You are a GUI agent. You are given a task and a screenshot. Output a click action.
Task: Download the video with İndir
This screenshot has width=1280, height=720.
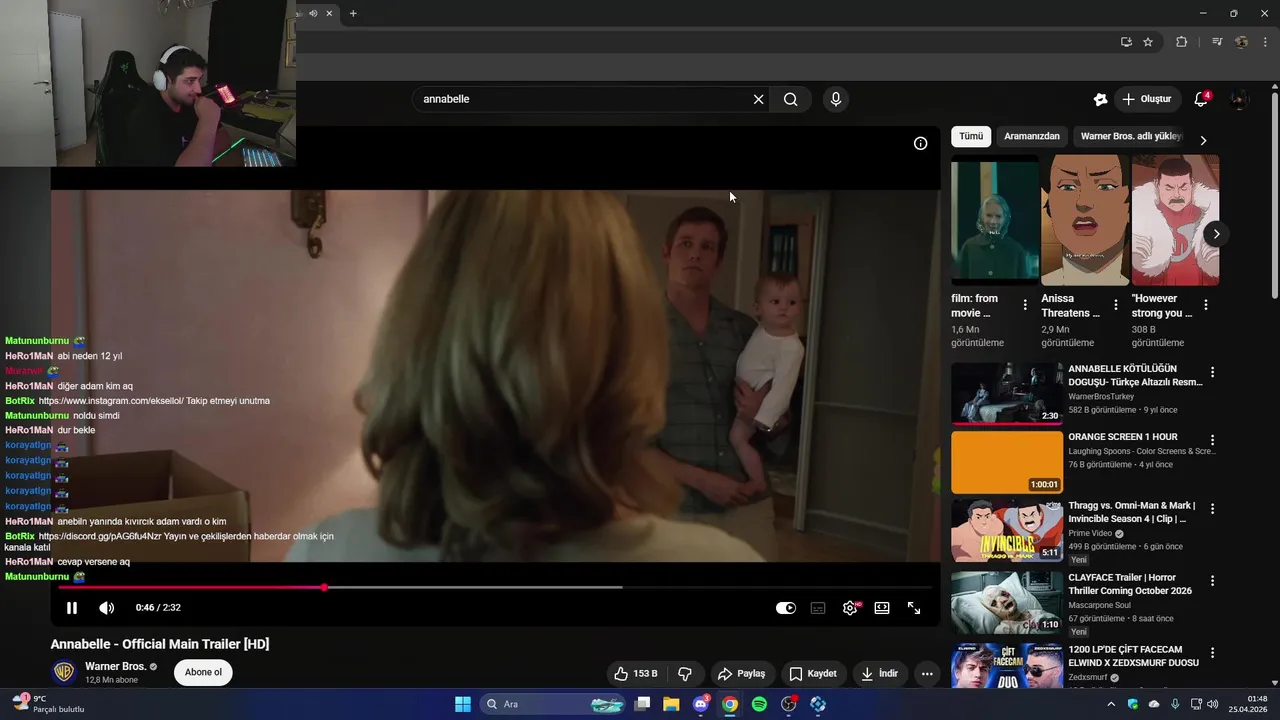point(880,674)
